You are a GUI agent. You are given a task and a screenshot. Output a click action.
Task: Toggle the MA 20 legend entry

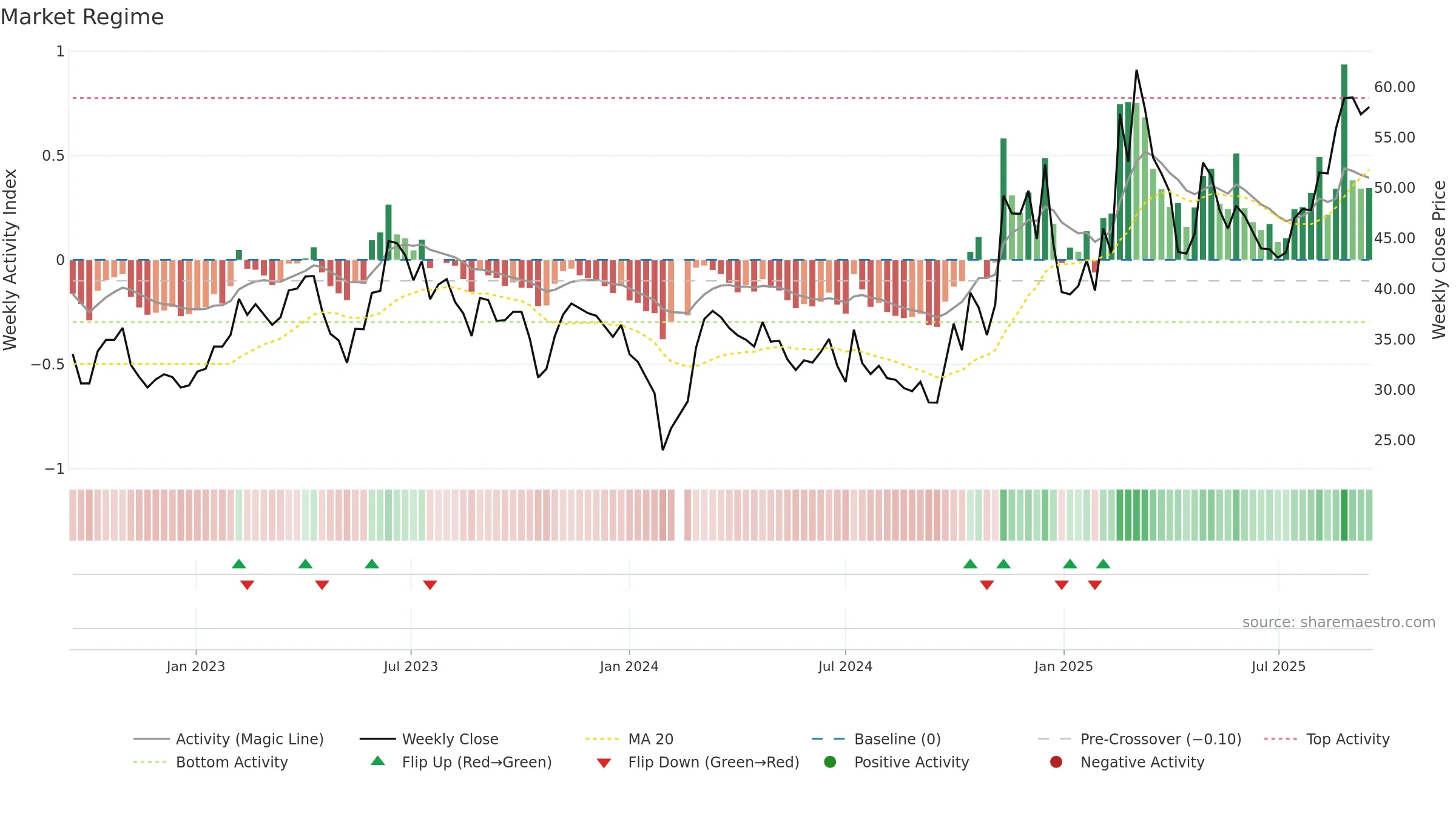coord(629,739)
